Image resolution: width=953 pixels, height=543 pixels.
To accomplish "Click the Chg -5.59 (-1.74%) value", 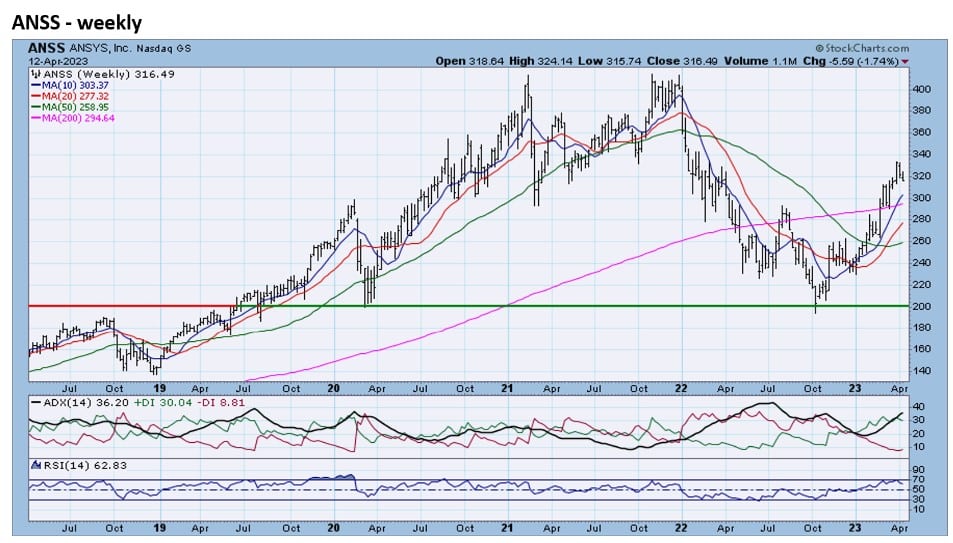I will [x=850, y=61].
